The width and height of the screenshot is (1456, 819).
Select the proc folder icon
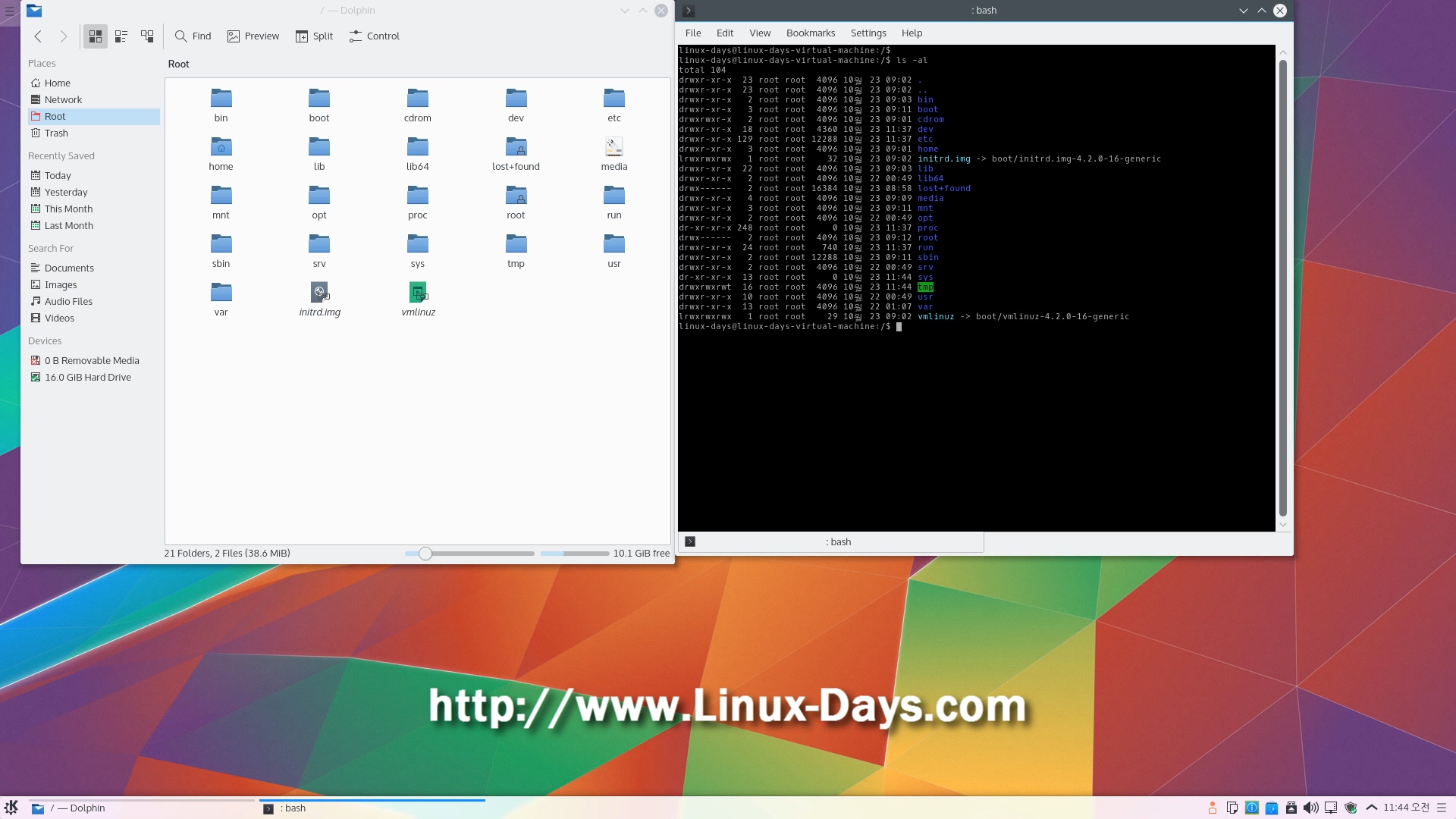[x=418, y=196]
